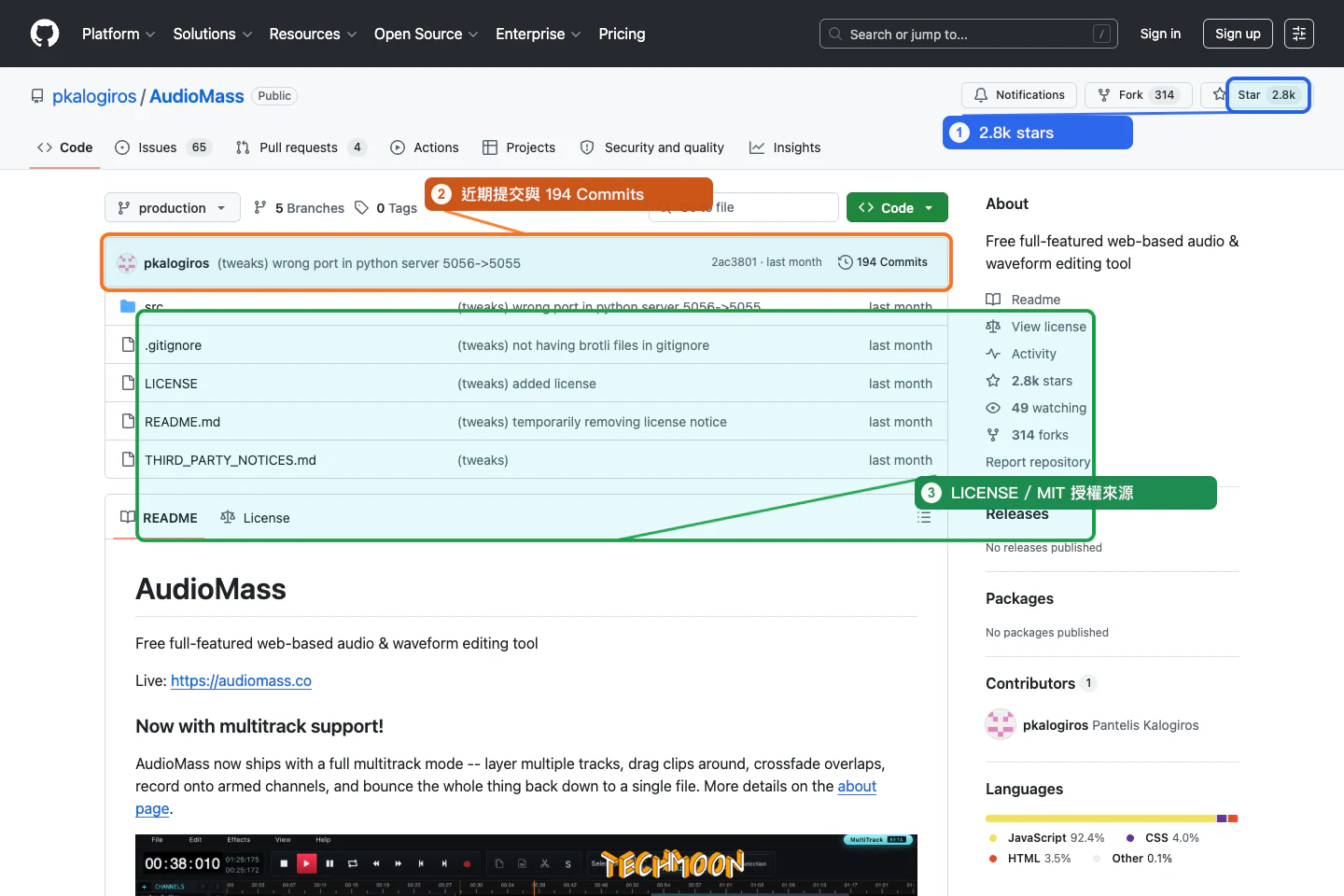The image size is (1344, 896).
Task: Click the star icon beside 2.8k stars in About
Action: (993, 381)
